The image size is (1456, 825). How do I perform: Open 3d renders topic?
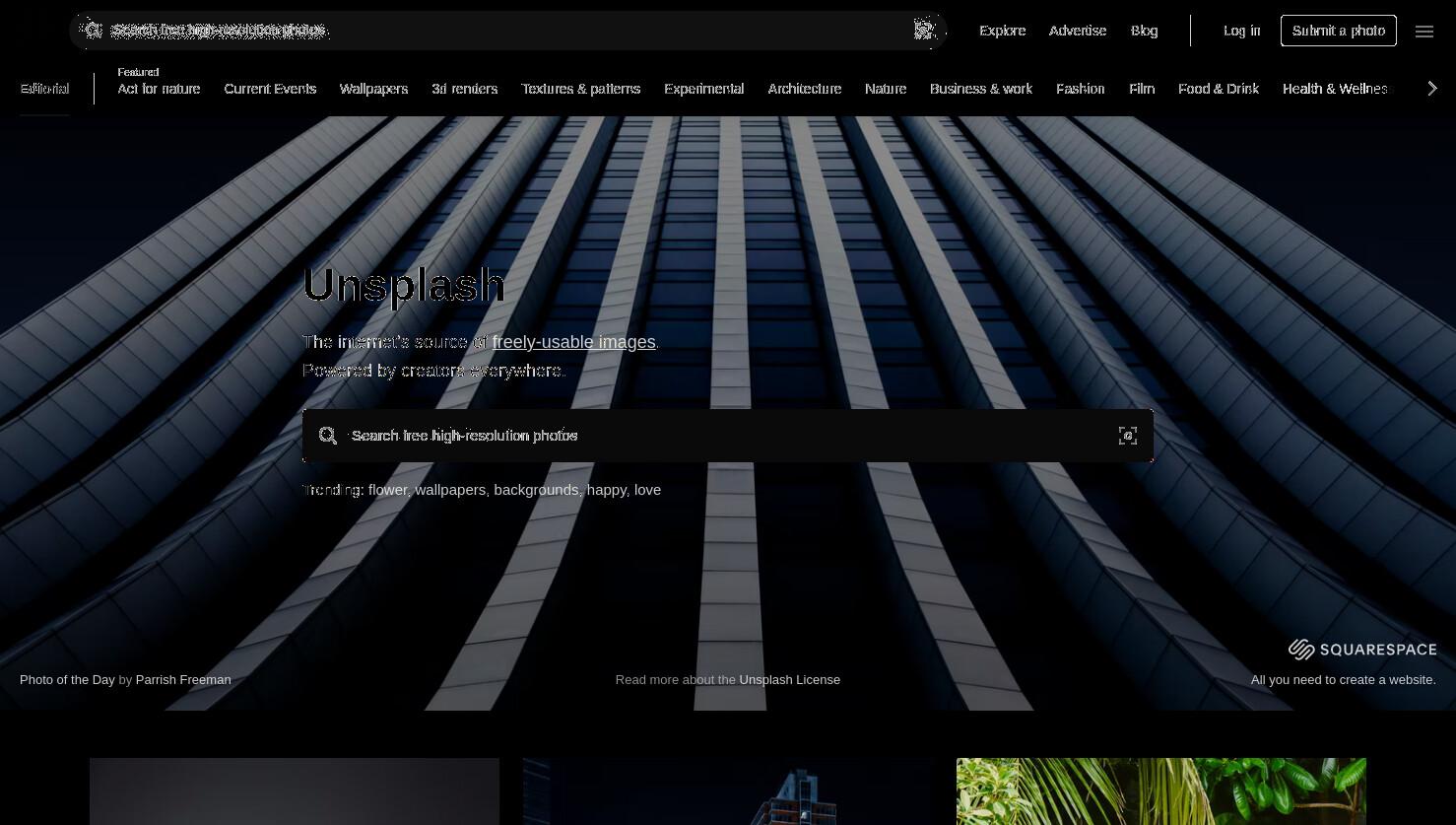464,89
